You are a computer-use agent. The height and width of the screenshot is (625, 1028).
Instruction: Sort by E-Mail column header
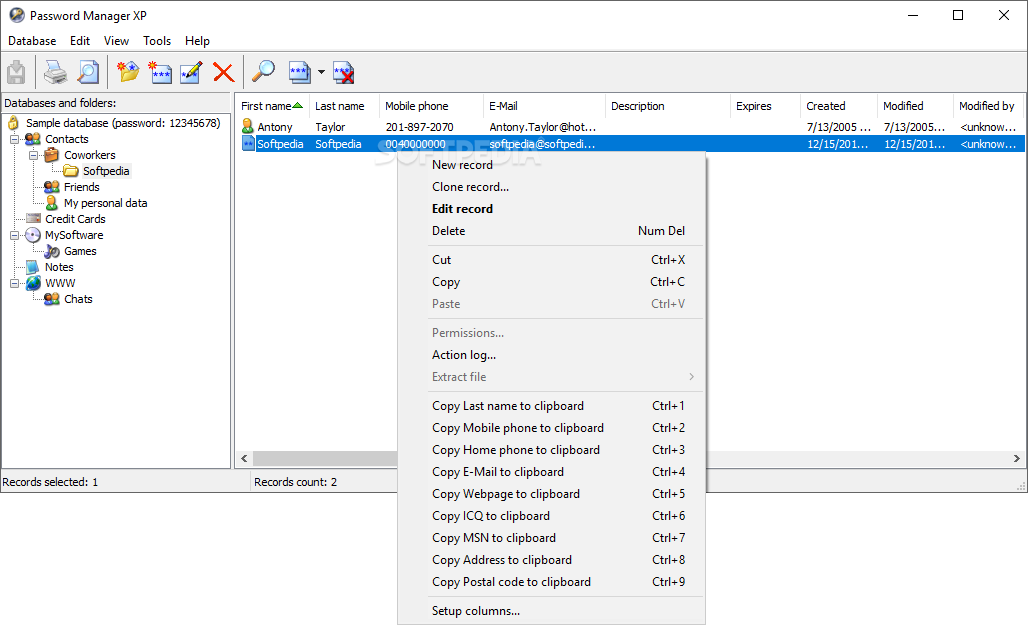[x=544, y=106]
